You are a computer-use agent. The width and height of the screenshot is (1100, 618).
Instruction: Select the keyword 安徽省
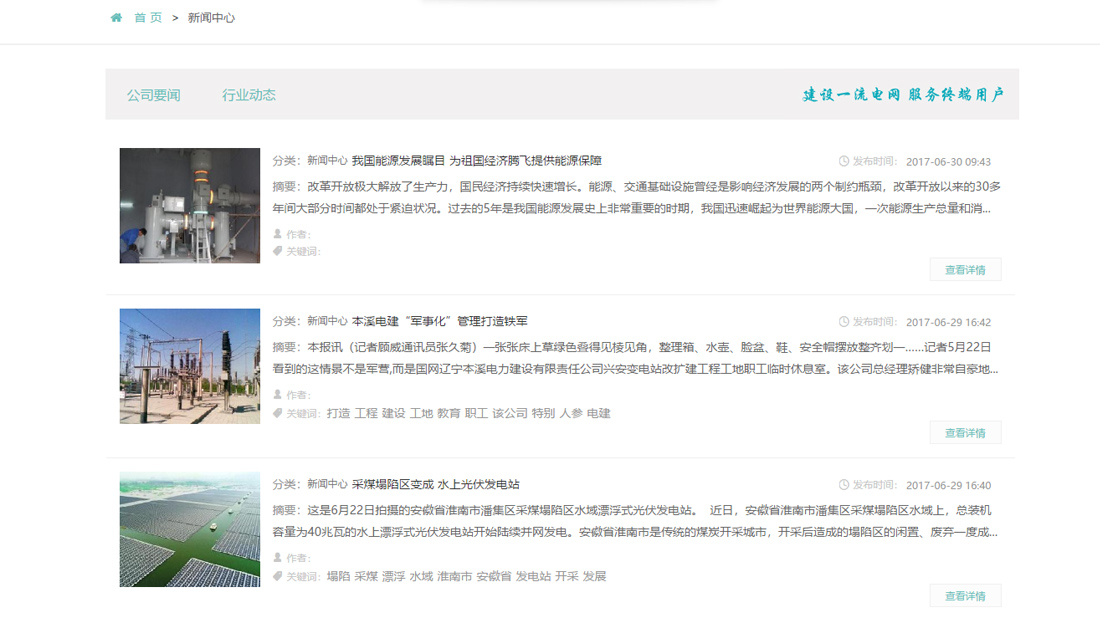pos(494,576)
